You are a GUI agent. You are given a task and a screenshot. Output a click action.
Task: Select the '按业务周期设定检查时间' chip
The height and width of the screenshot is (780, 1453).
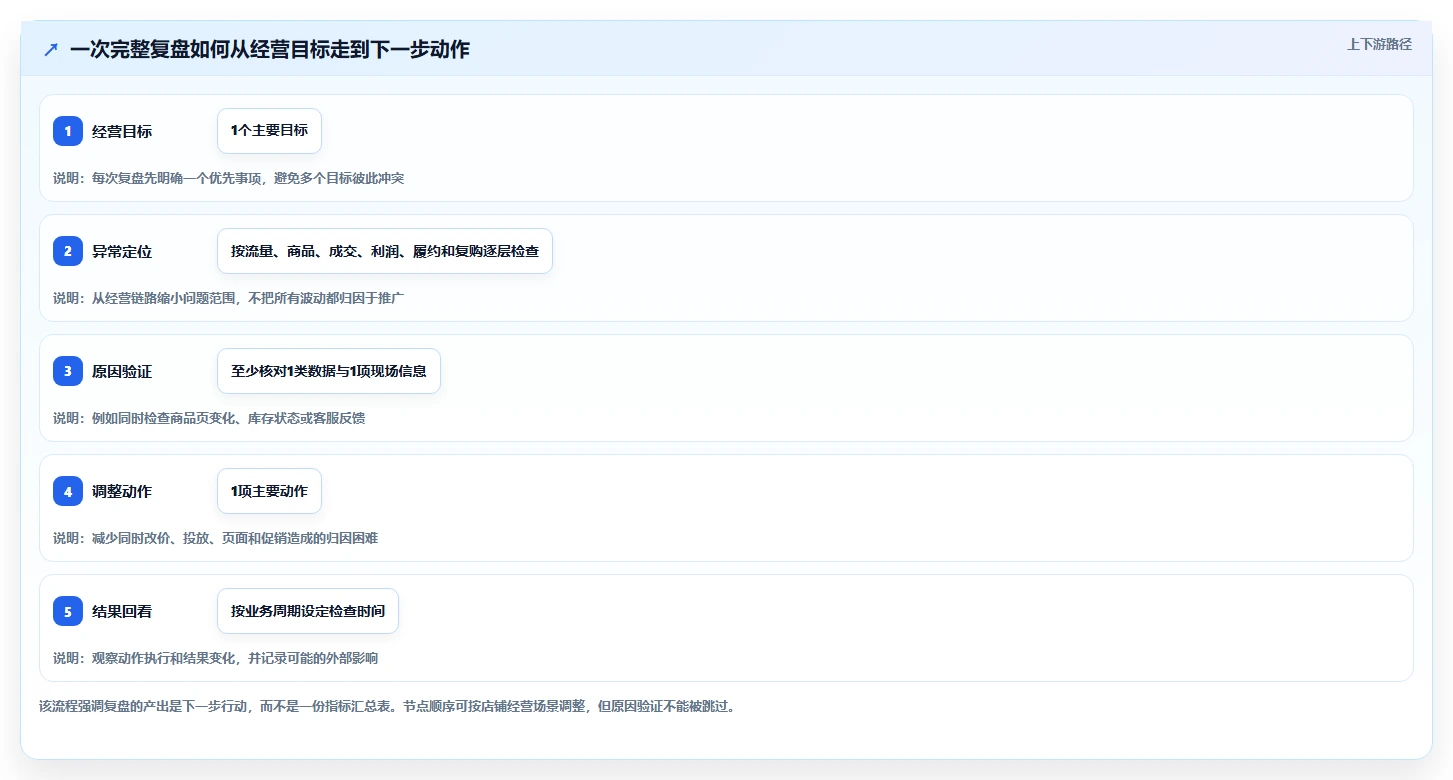308,611
